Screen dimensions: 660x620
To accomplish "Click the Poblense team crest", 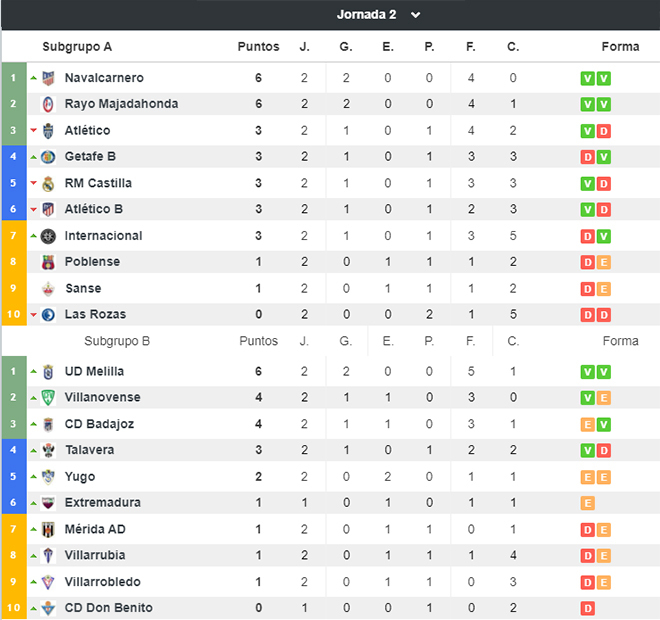I will tap(48, 262).
